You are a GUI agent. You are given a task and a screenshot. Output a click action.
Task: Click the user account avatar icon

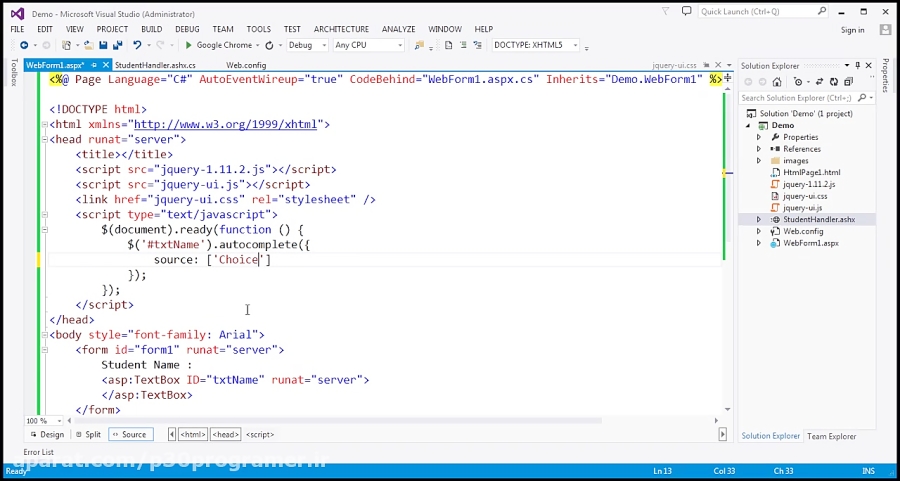(885, 29)
